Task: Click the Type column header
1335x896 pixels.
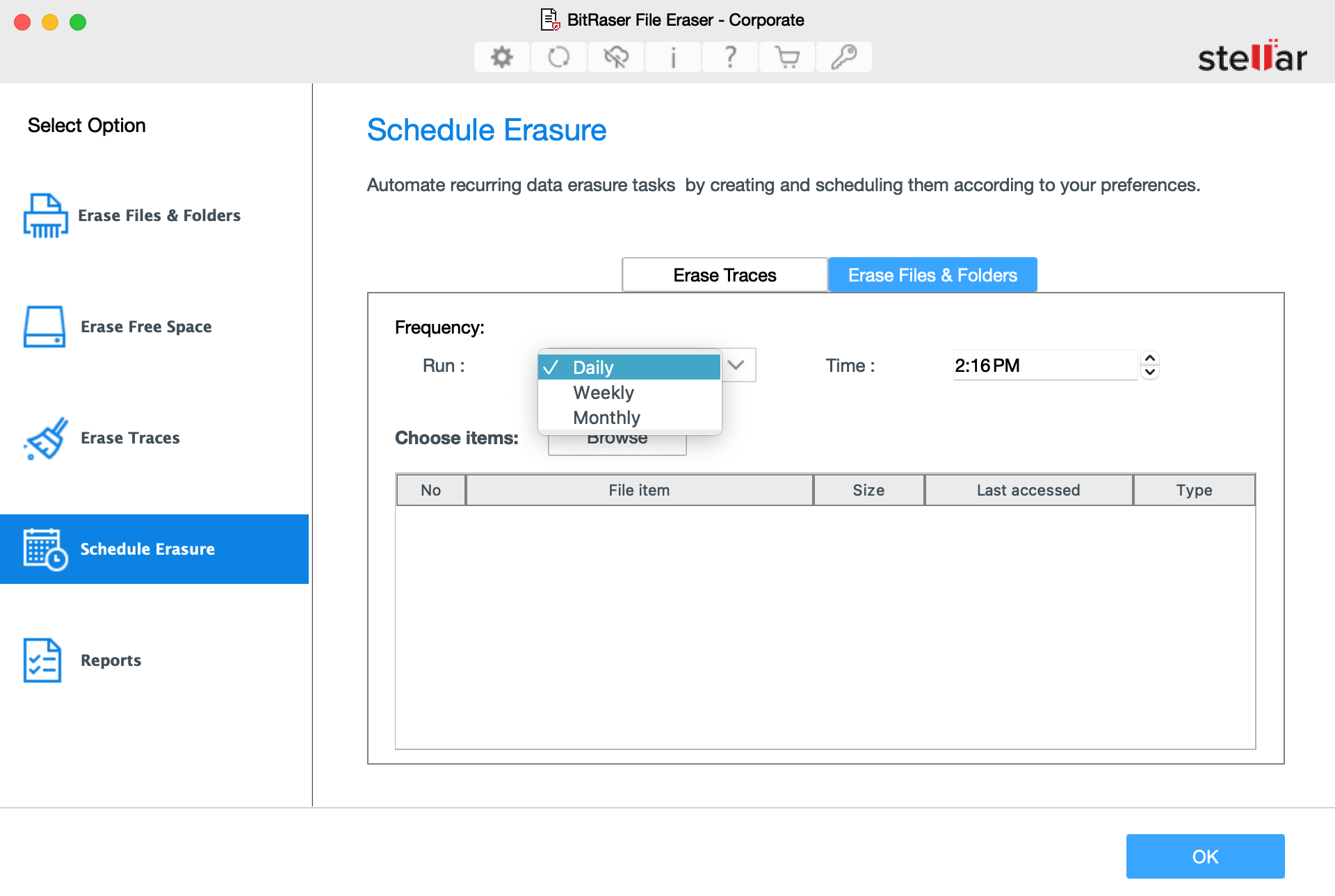Action: 1195,490
